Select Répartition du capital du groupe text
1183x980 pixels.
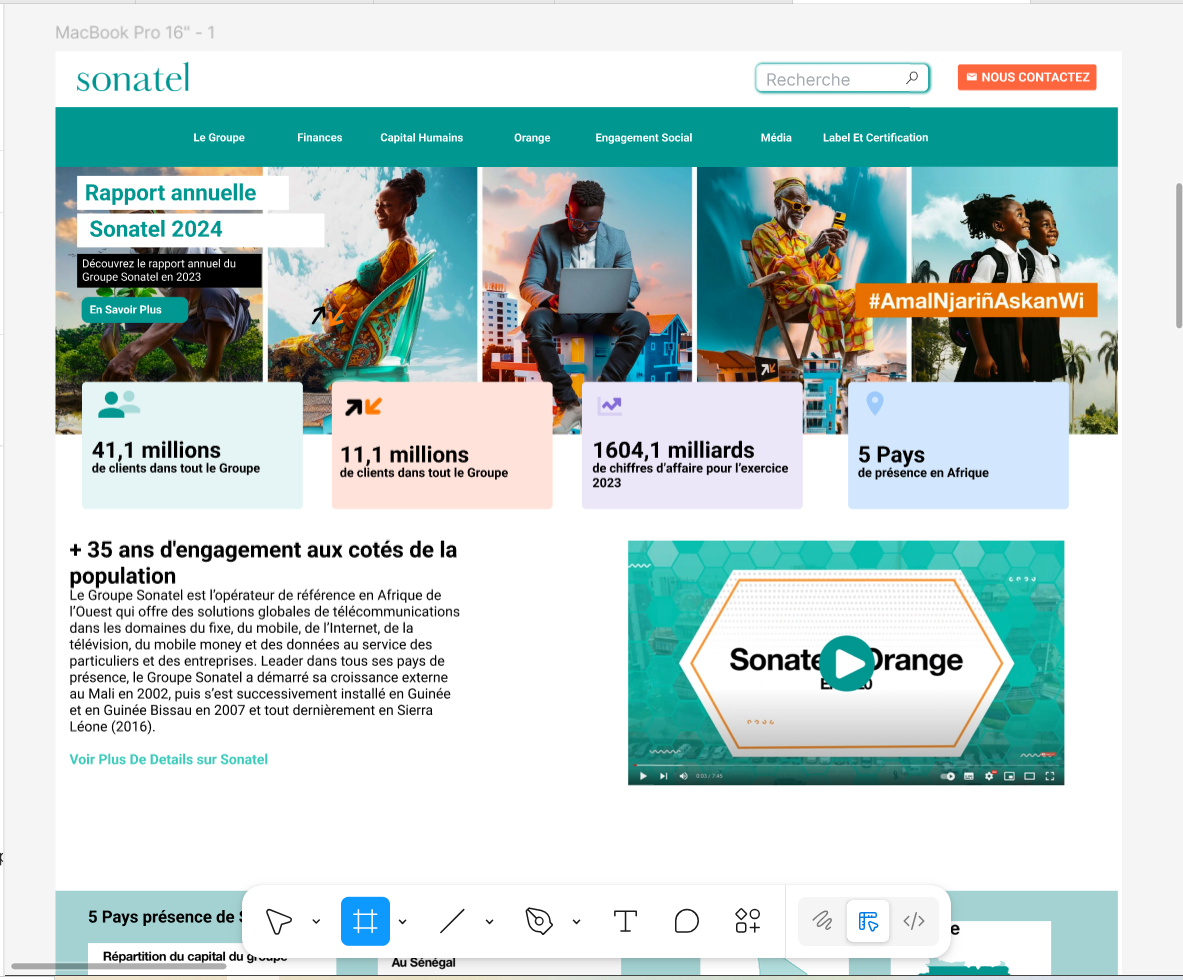(195, 956)
